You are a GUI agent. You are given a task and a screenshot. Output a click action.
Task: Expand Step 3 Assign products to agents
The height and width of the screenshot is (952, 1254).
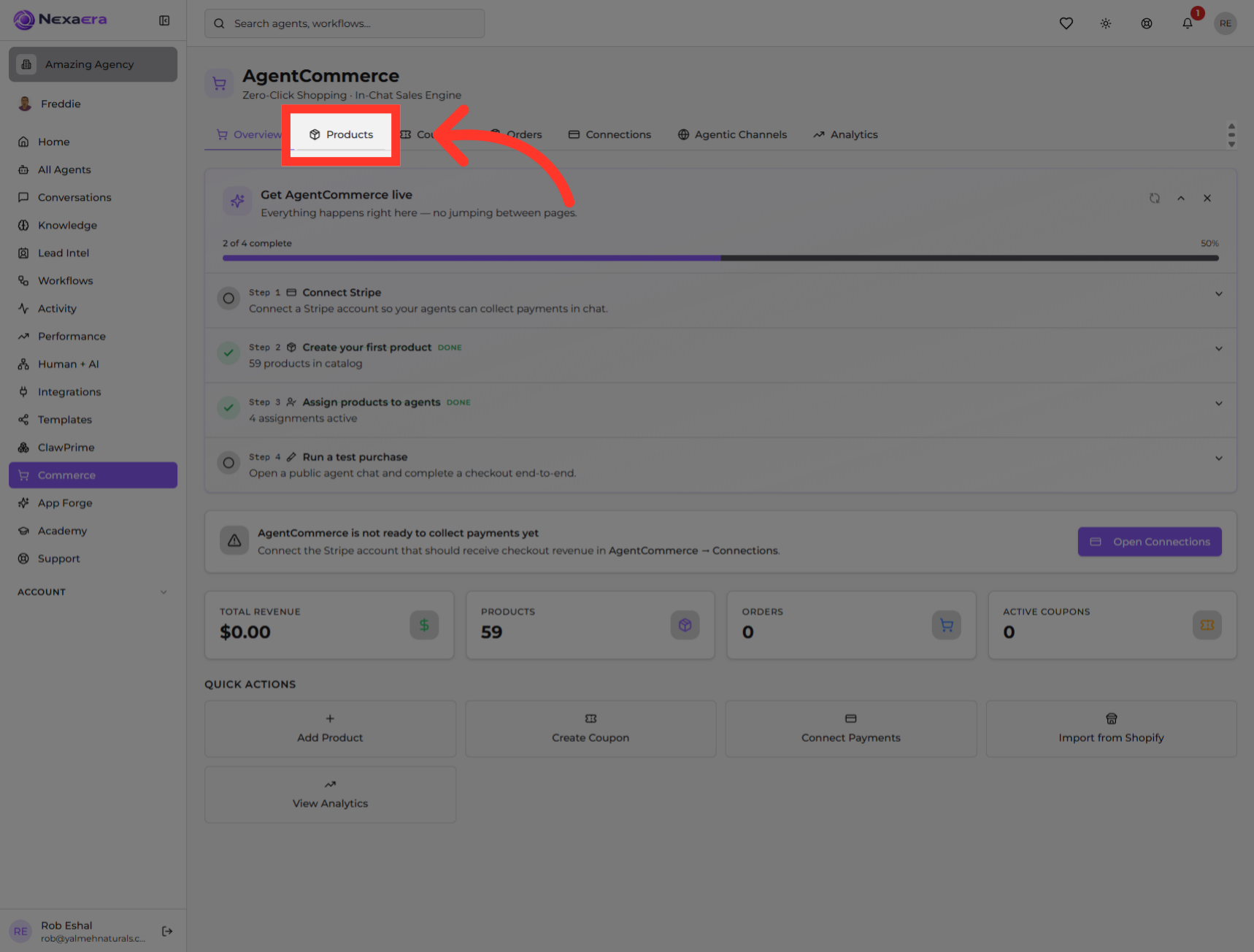[1219, 403]
